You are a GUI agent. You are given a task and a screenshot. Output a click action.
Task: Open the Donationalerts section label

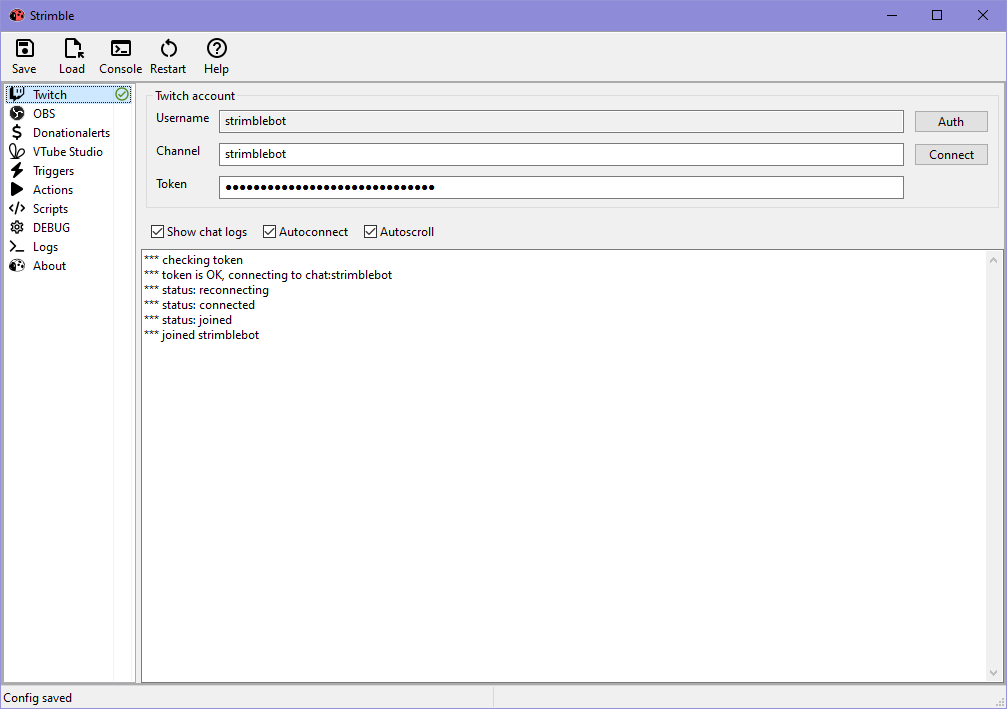coord(71,133)
